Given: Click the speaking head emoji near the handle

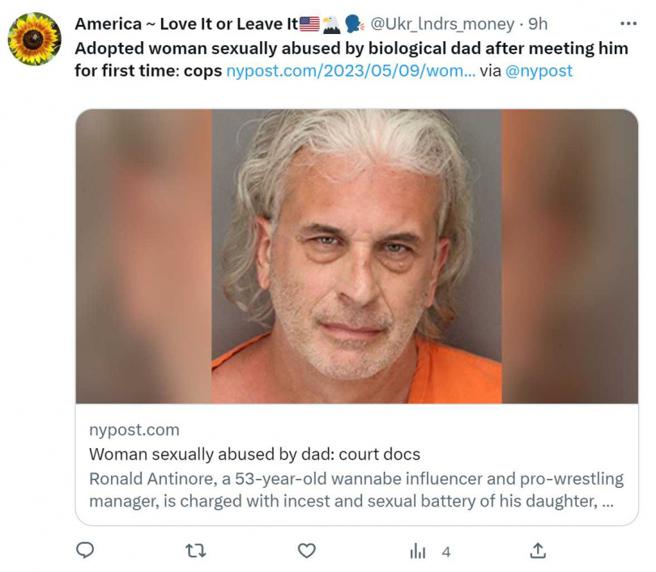Looking at the screenshot, I should [353, 24].
